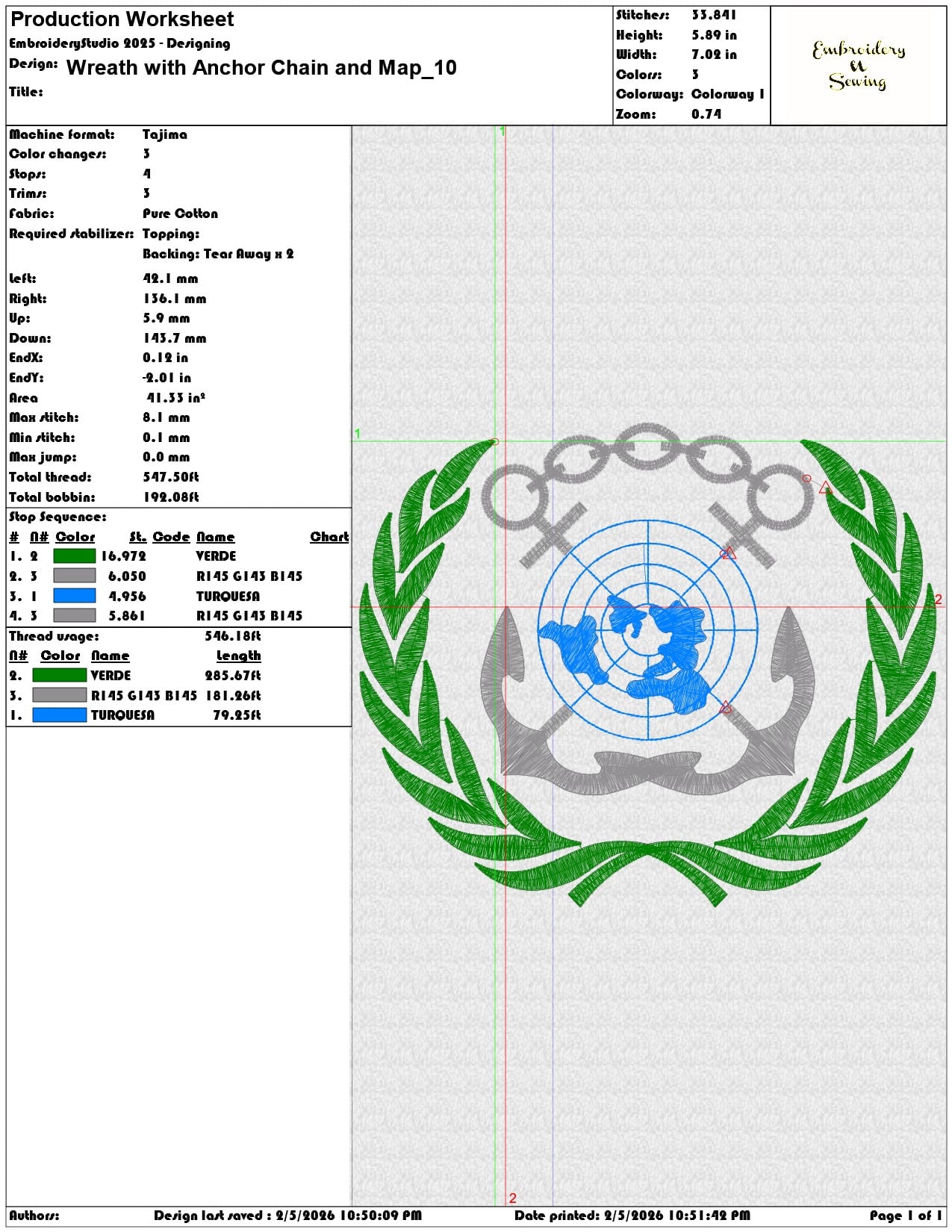Click the Area value 41.33 in²
This screenshot has height=1232, width=952.
[x=175, y=398]
